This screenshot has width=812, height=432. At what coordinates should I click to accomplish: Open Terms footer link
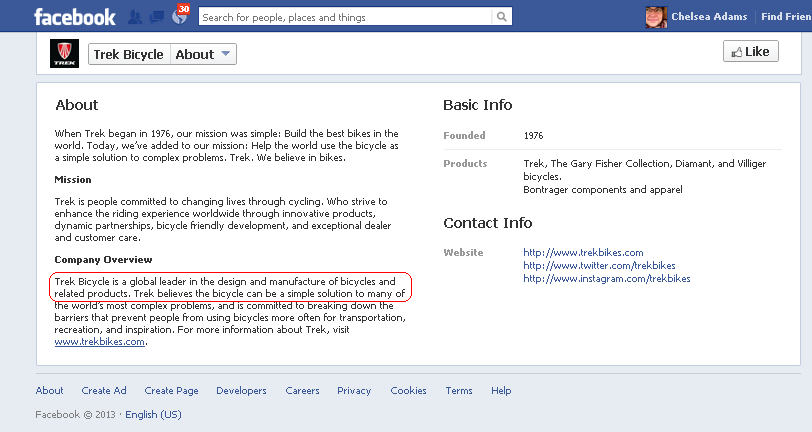point(459,391)
